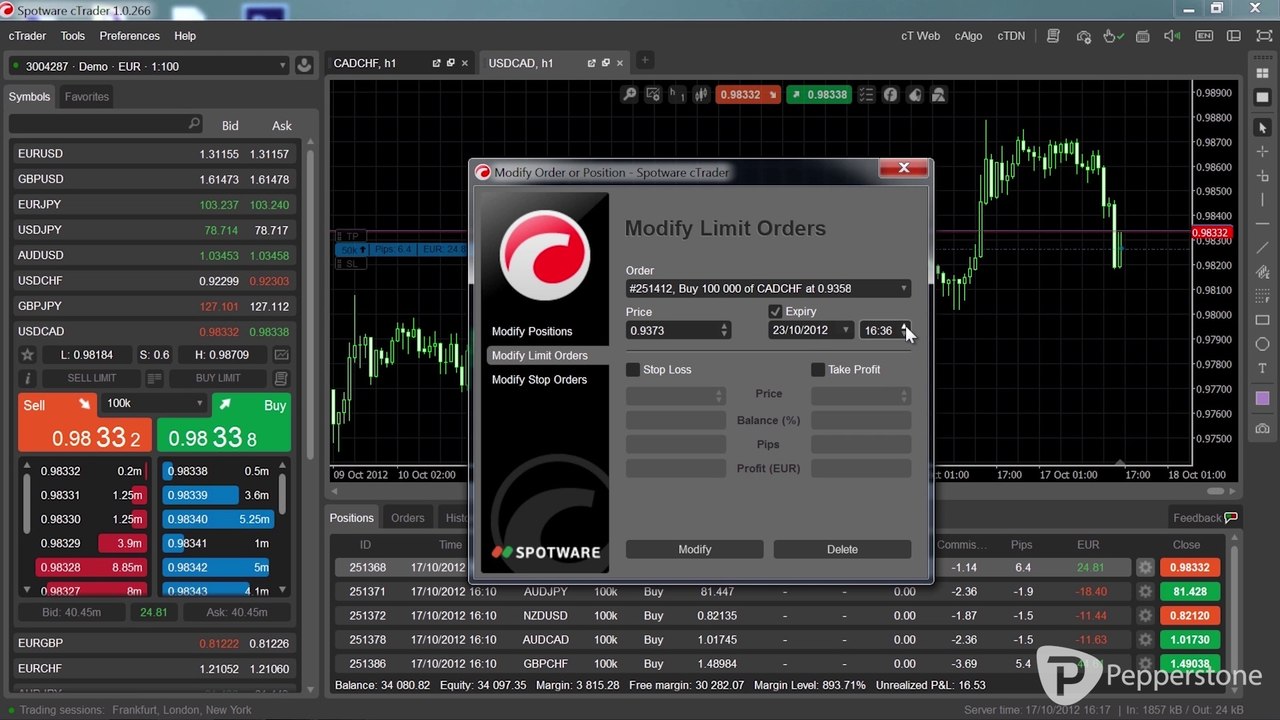The image size is (1280, 720).
Task: Select the crosshair tool in right toolbar
Action: (x=1262, y=152)
